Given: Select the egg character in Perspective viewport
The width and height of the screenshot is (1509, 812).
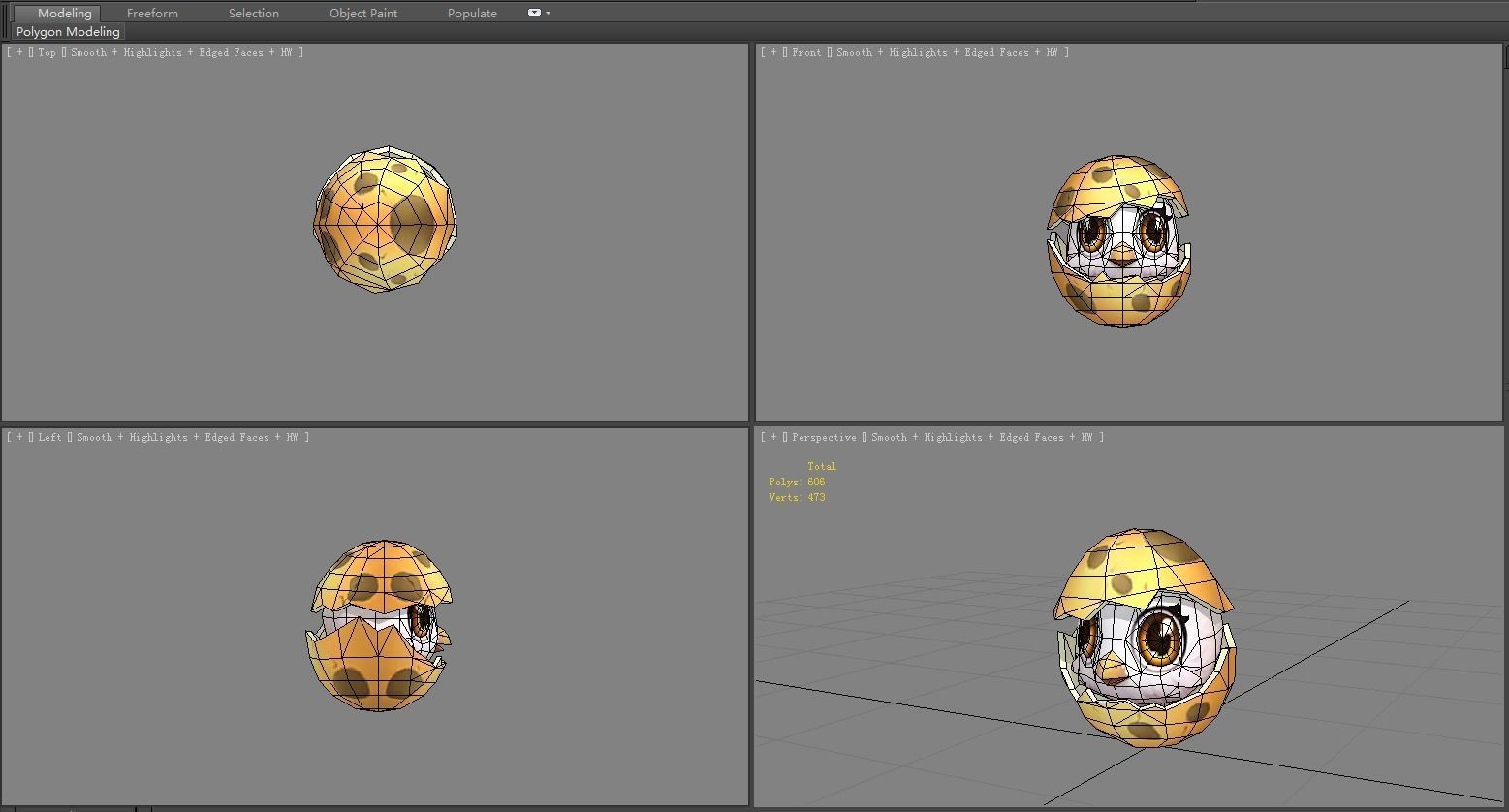Looking at the screenshot, I should [x=1146, y=638].
